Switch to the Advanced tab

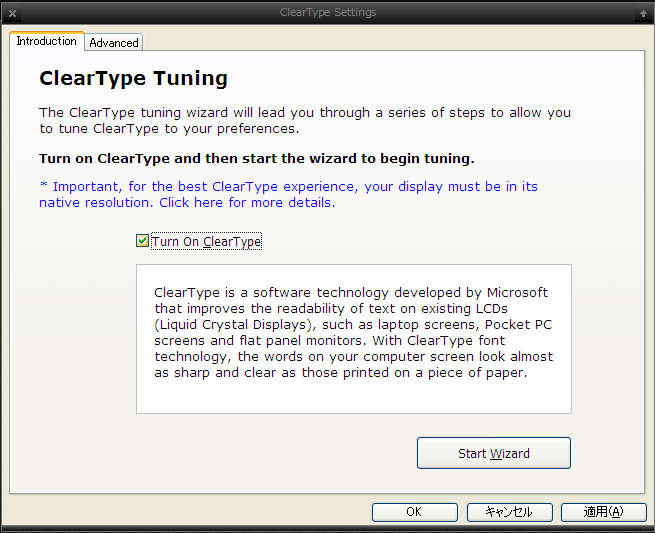click(x=114, y=43)
